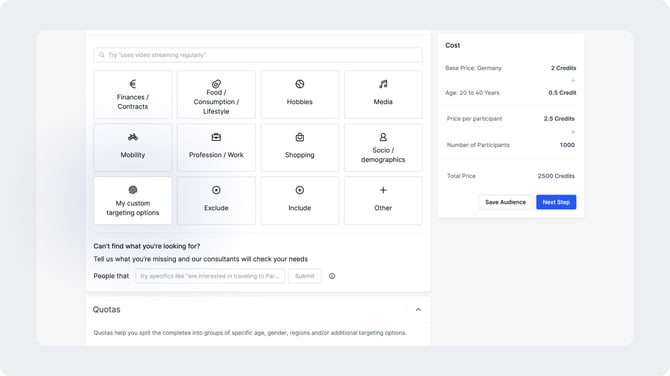Click the 0.5 Credit value

(562, 93)
